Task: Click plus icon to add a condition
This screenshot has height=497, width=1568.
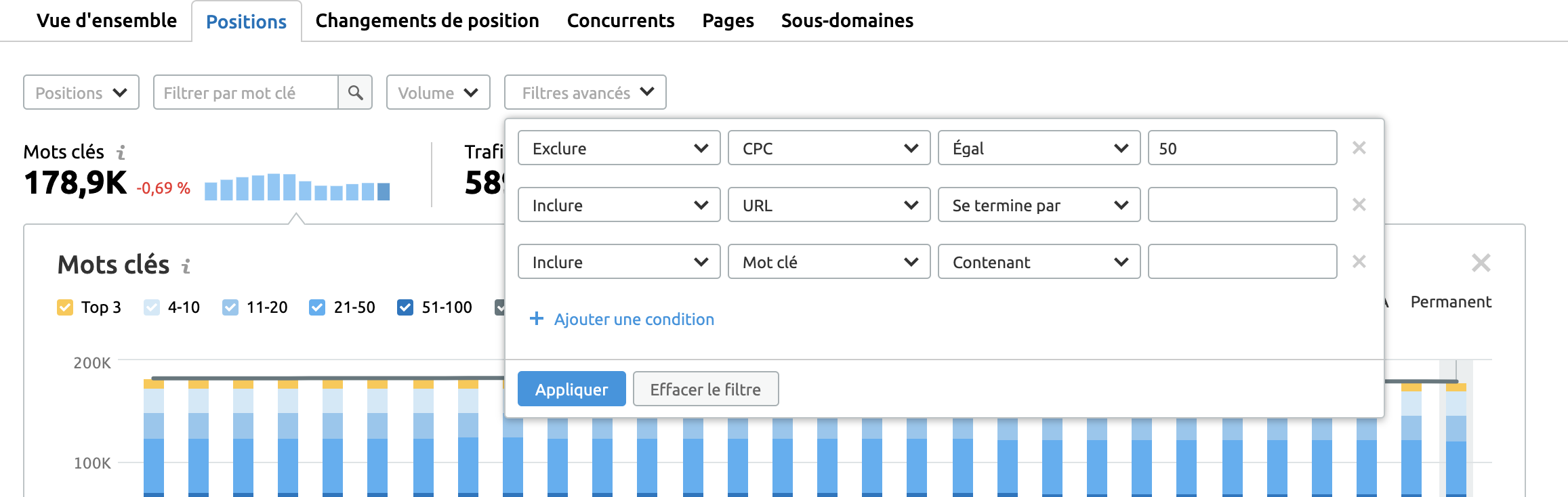Action: 537,319
